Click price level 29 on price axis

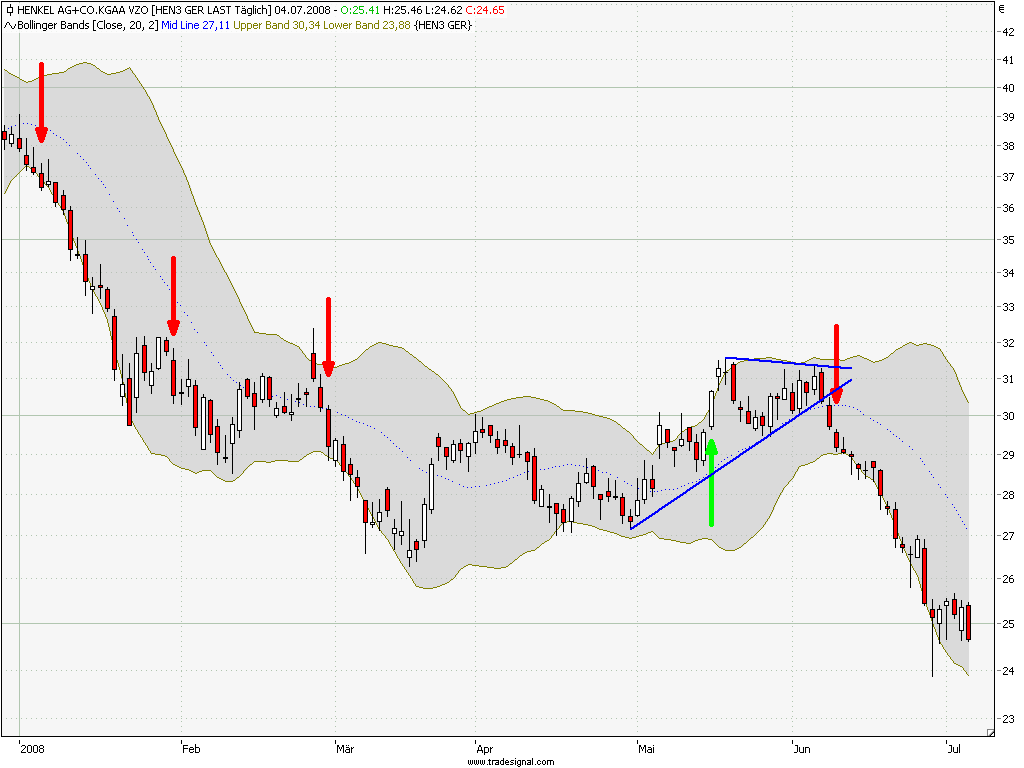coord(1008,455)
